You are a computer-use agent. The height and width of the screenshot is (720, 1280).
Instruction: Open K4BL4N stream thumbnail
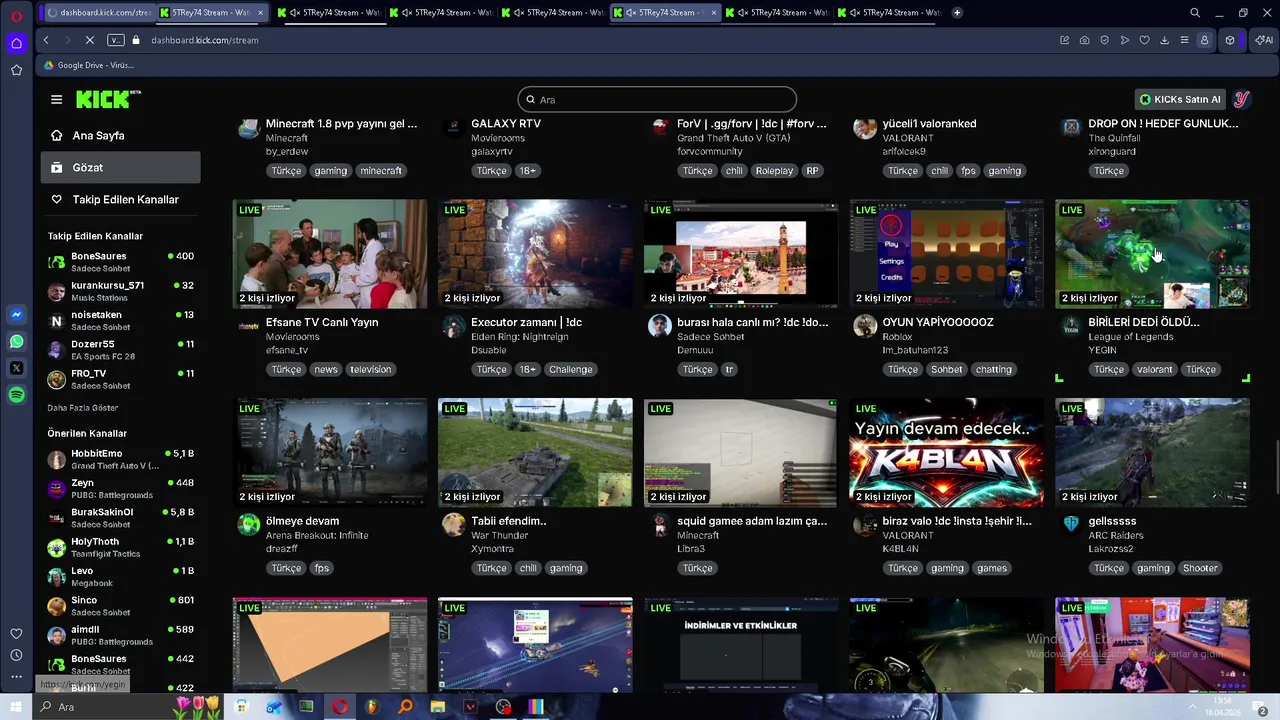(x=946, y=453)
